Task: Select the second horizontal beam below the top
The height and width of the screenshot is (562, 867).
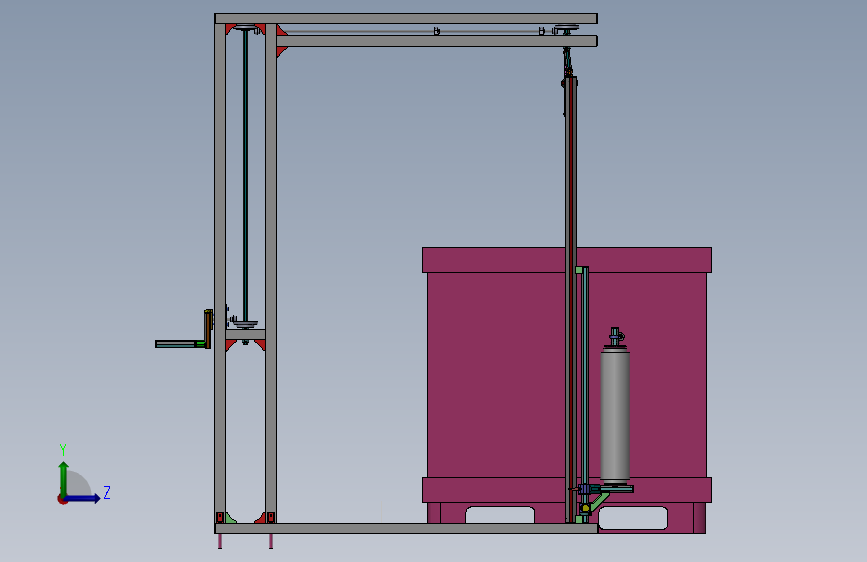Action: 437,41
